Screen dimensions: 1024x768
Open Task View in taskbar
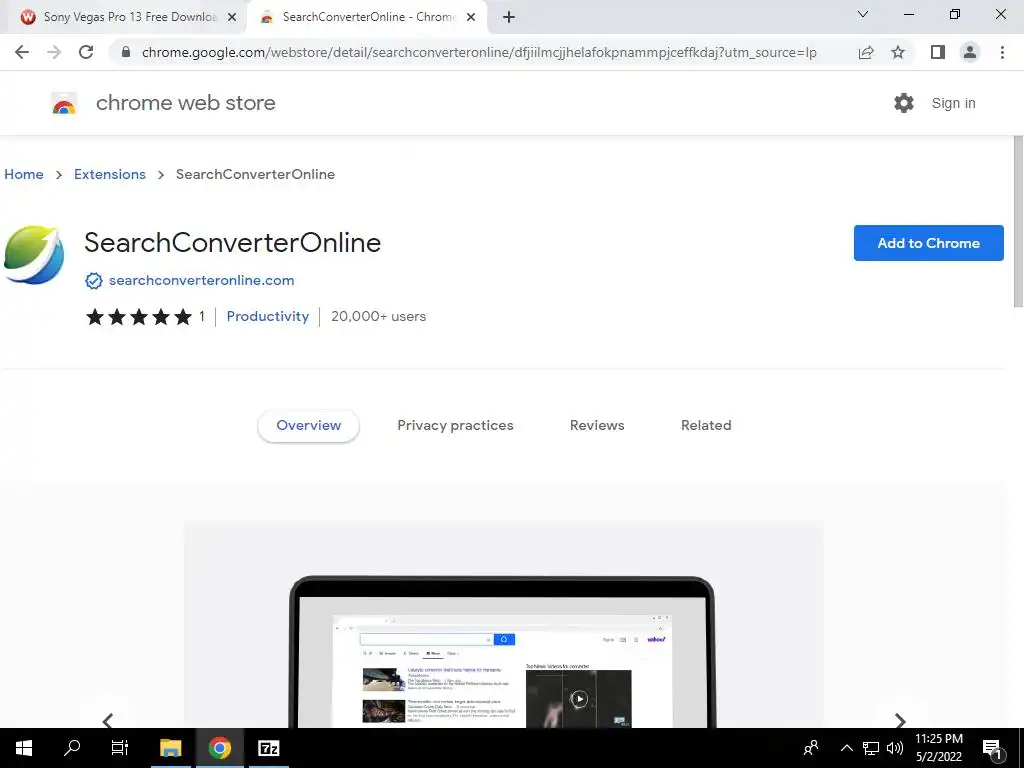coord(120,748)
